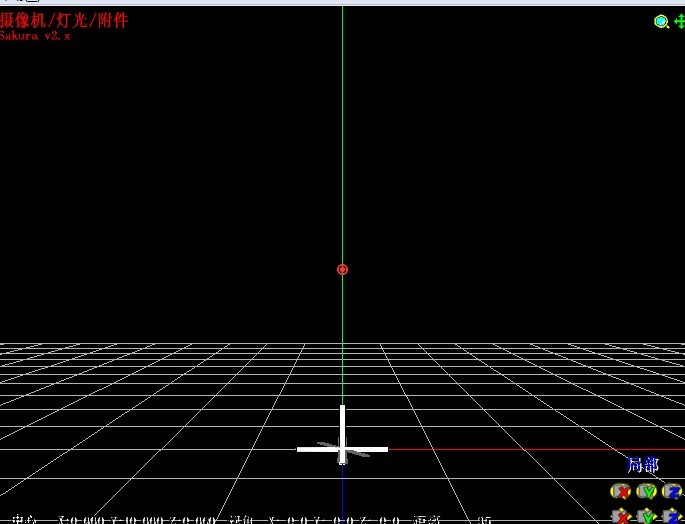The image size is (685, 524).
Task: Click the round blue Z rotation handle
Action: click(672, 492)
